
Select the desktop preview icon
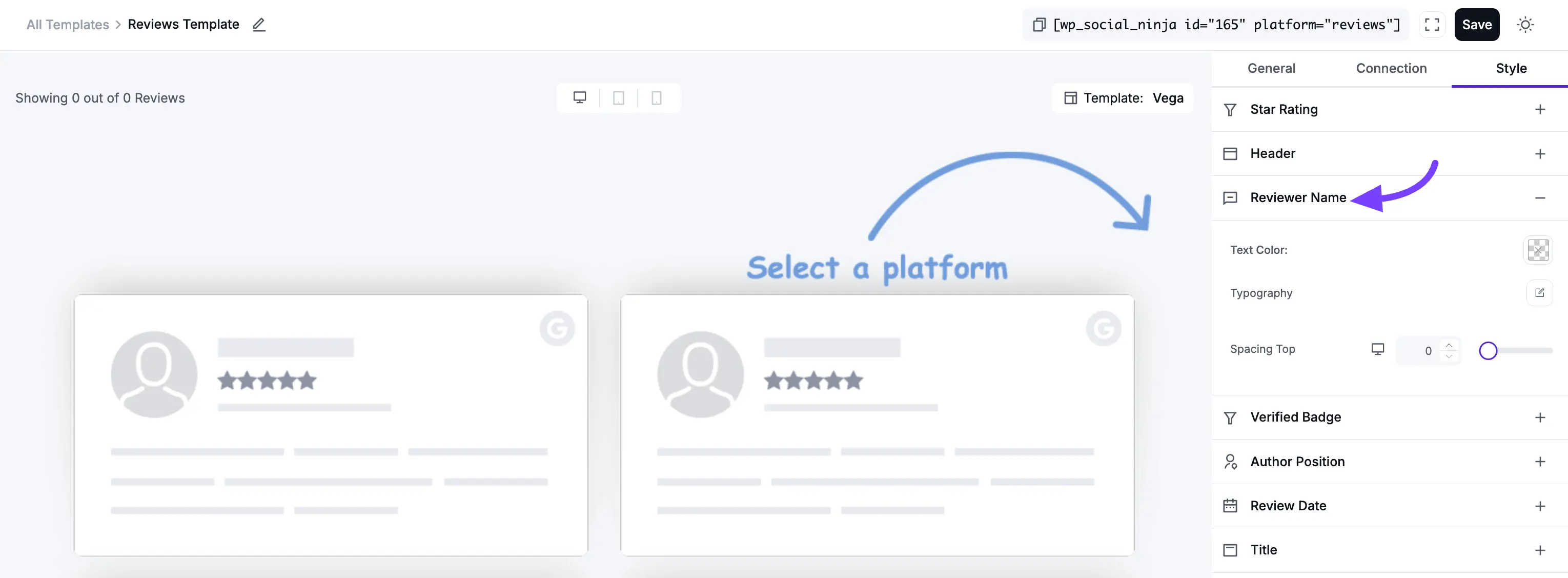579,97
